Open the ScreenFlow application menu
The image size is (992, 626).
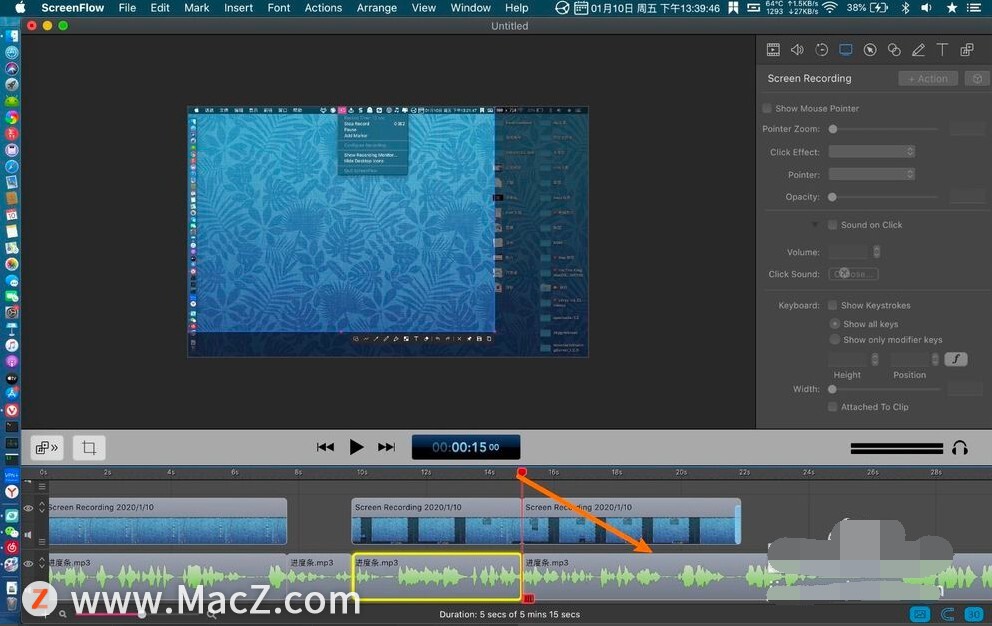point(73,8)
